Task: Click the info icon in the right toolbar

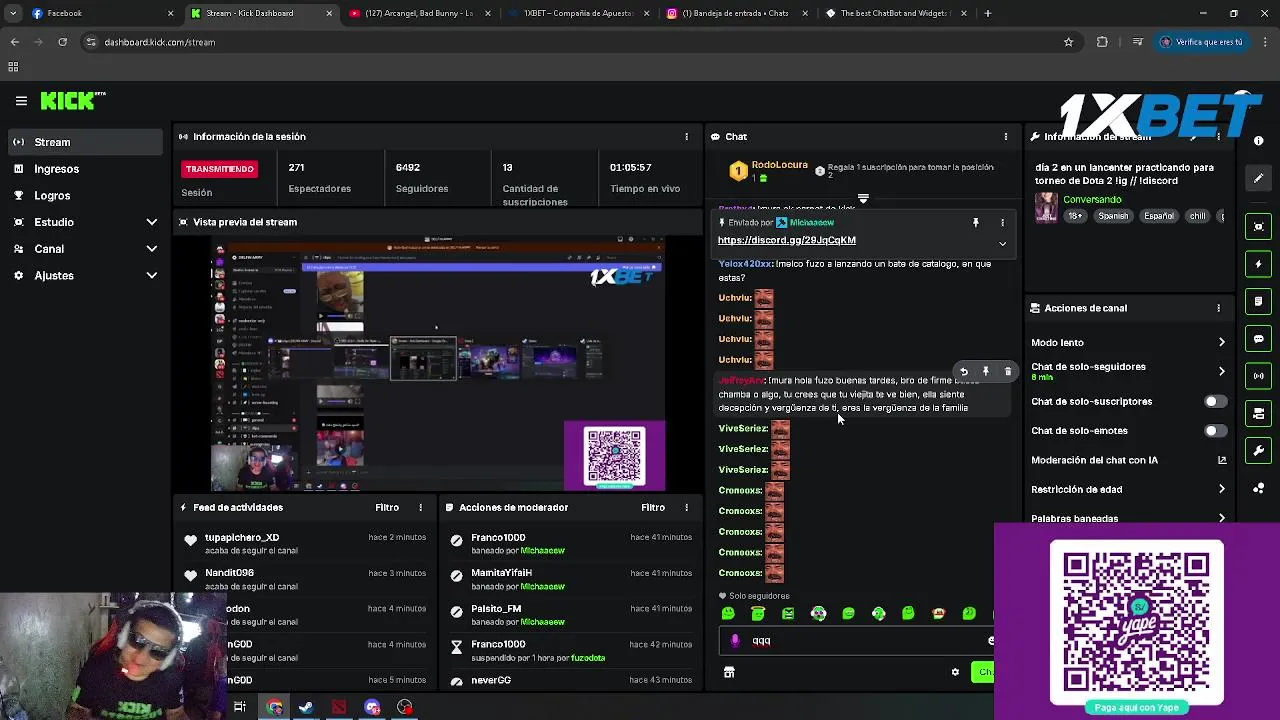Action: tap(1259, 141)
